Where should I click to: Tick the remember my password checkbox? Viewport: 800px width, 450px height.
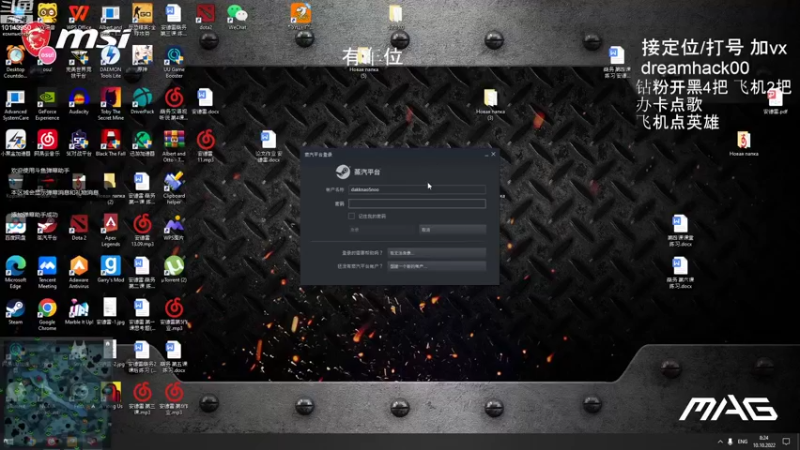tap(352, 216)
